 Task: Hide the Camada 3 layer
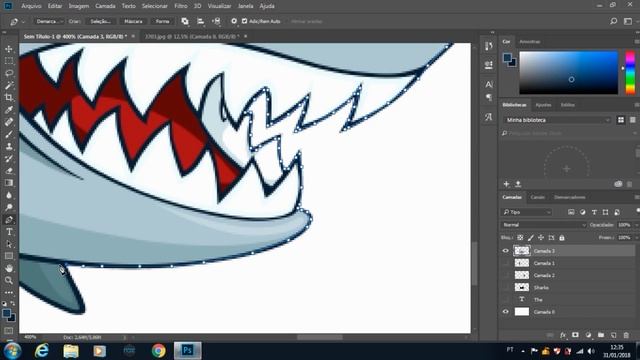point(506,251)
